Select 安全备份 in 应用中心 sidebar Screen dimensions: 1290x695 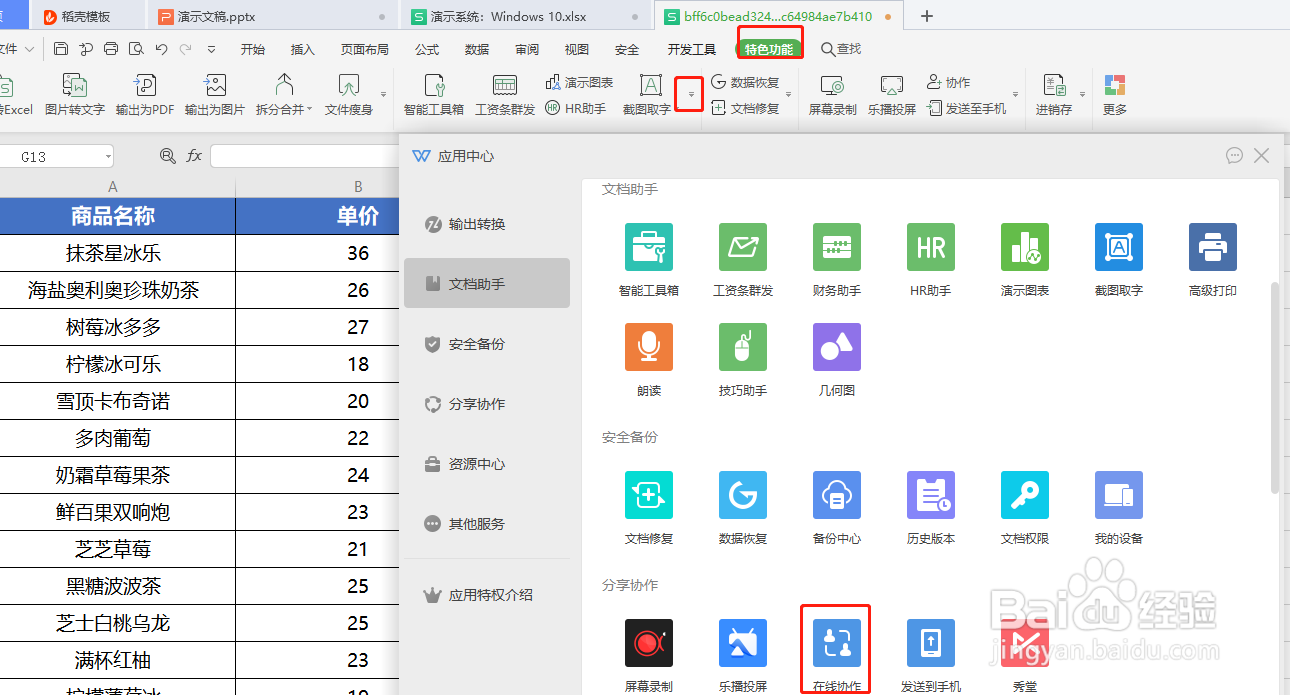(x=487, y=344)
